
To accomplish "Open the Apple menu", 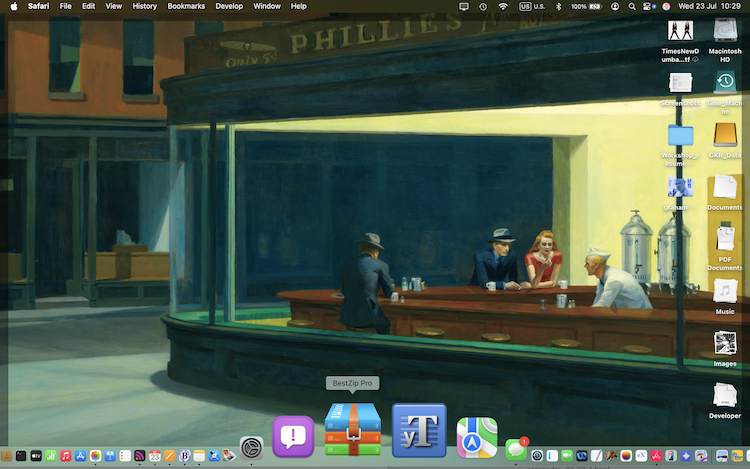I will click(14, 6).
